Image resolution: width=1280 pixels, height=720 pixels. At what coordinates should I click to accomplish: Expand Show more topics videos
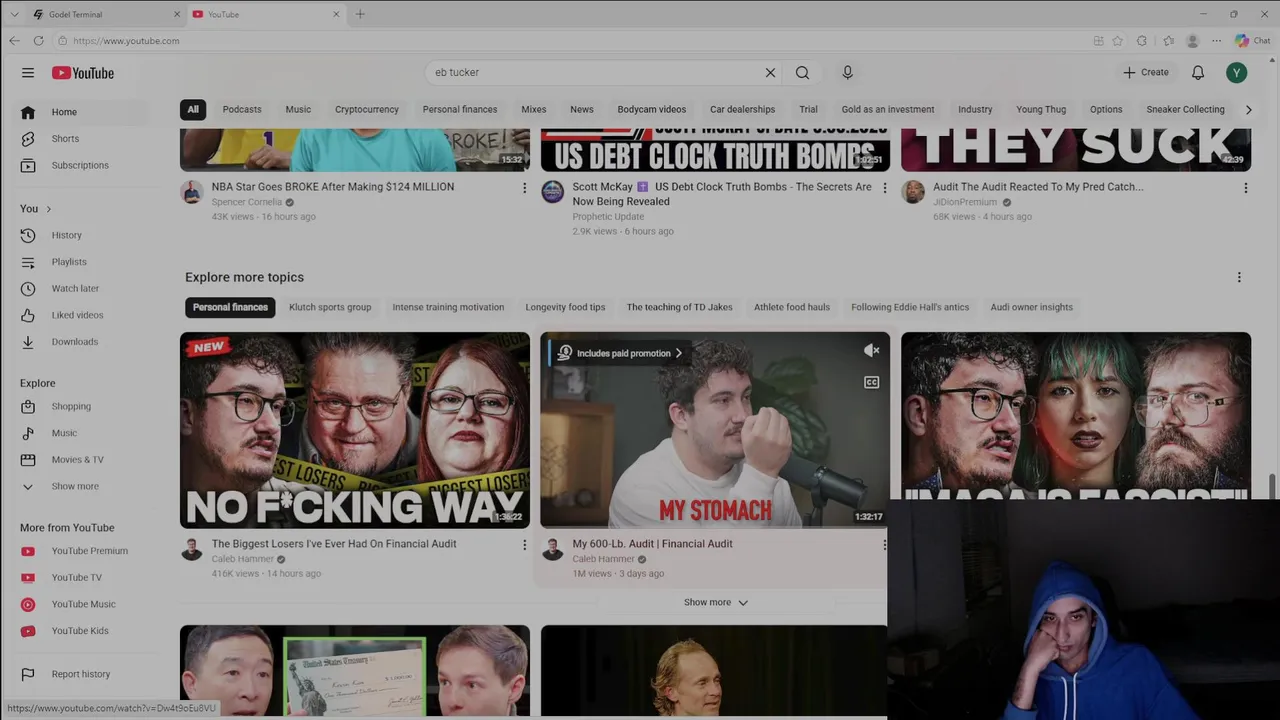tap(715, 602)
